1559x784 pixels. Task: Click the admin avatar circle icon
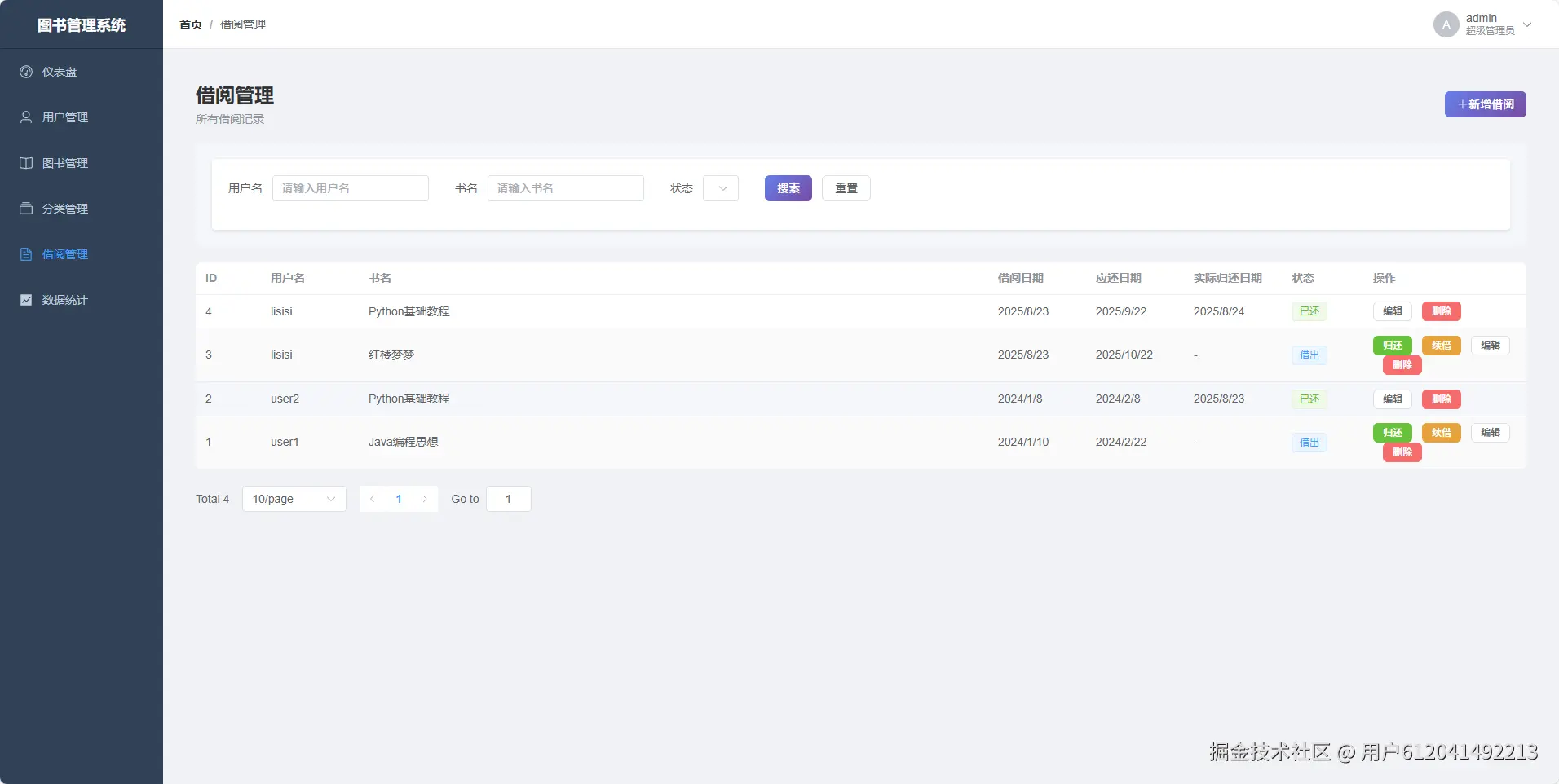1446,24
